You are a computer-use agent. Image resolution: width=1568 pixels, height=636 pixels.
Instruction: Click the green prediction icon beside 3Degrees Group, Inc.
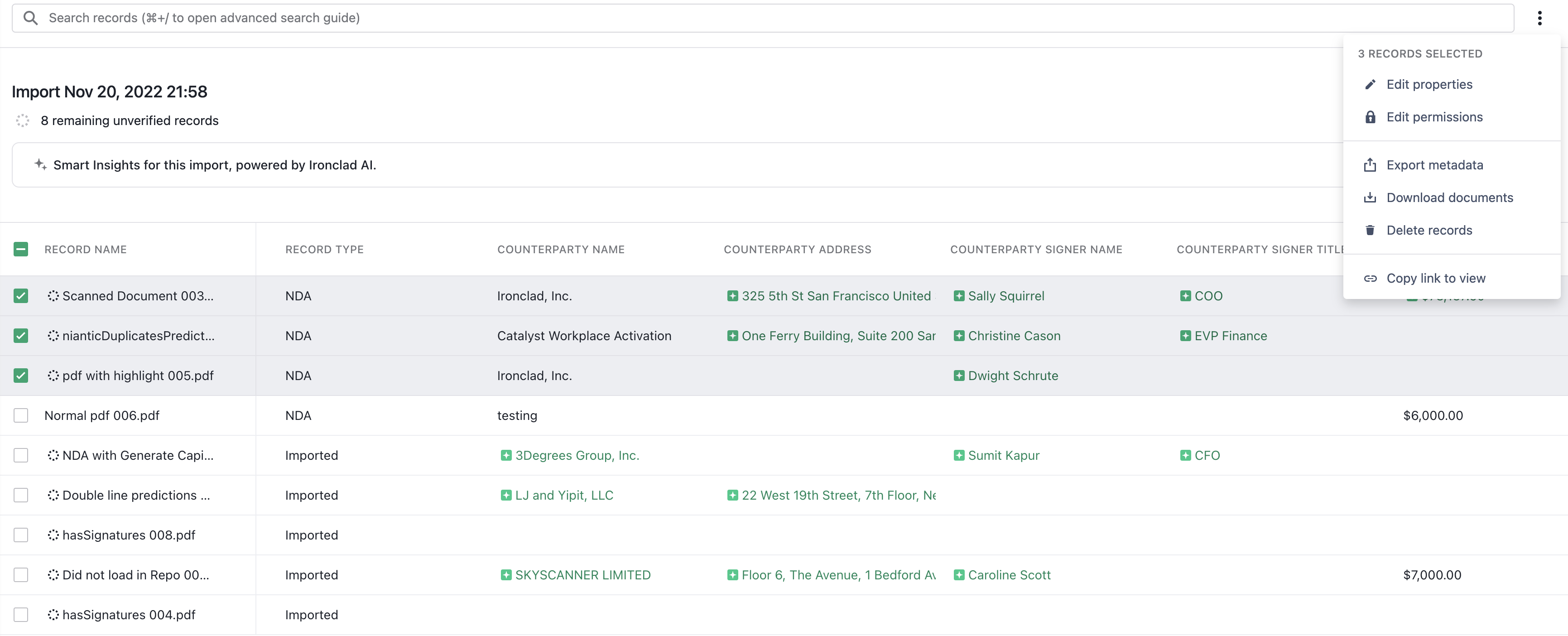(506, 455)
